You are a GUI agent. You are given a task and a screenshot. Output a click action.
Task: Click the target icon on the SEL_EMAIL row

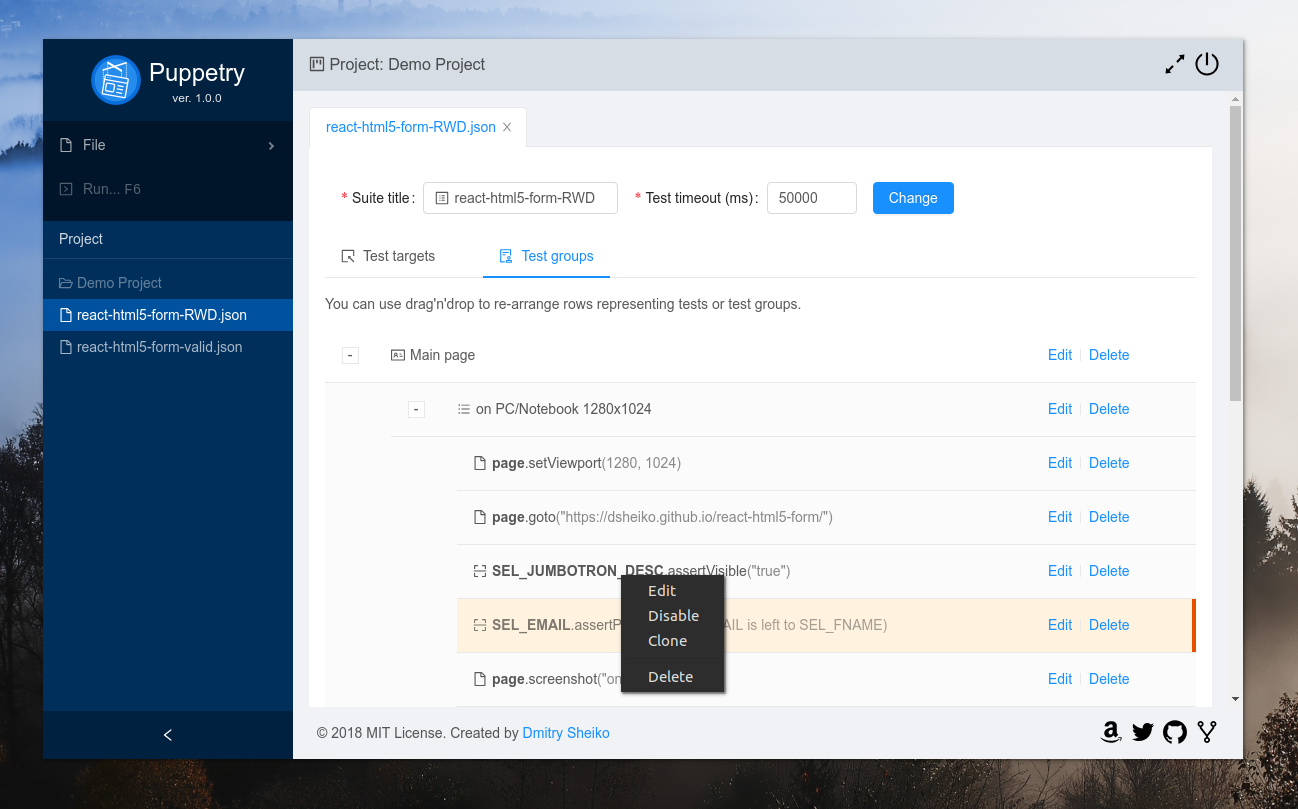click(479, 624)
